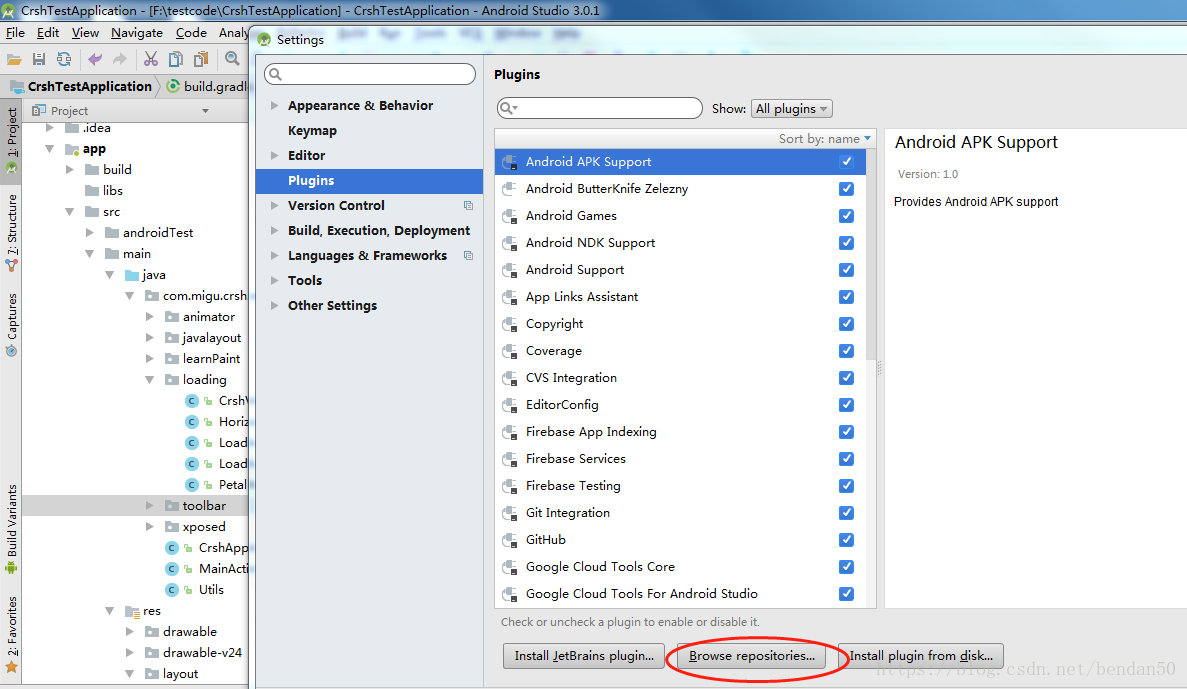This screenshot has width=1187, height=689.
Task: Click the Paste toolbar icon
Action: [201, 59]
